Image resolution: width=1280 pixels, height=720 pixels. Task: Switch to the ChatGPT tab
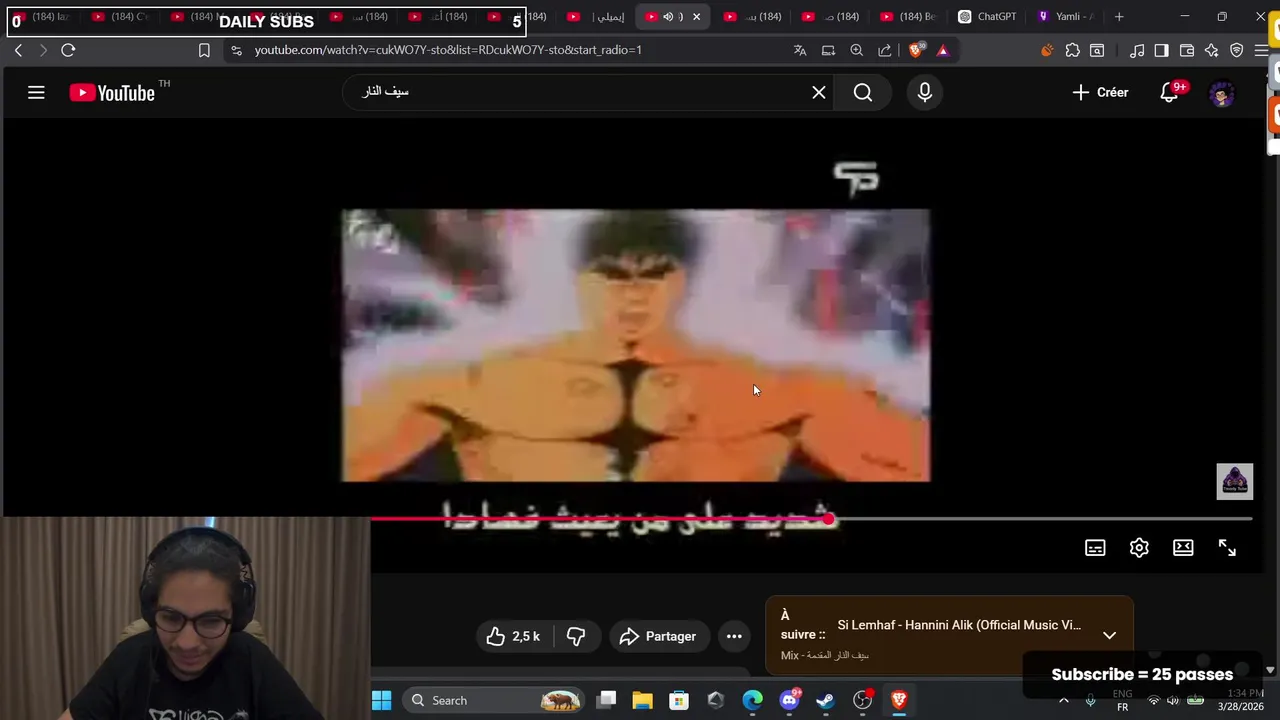point(987,17)
